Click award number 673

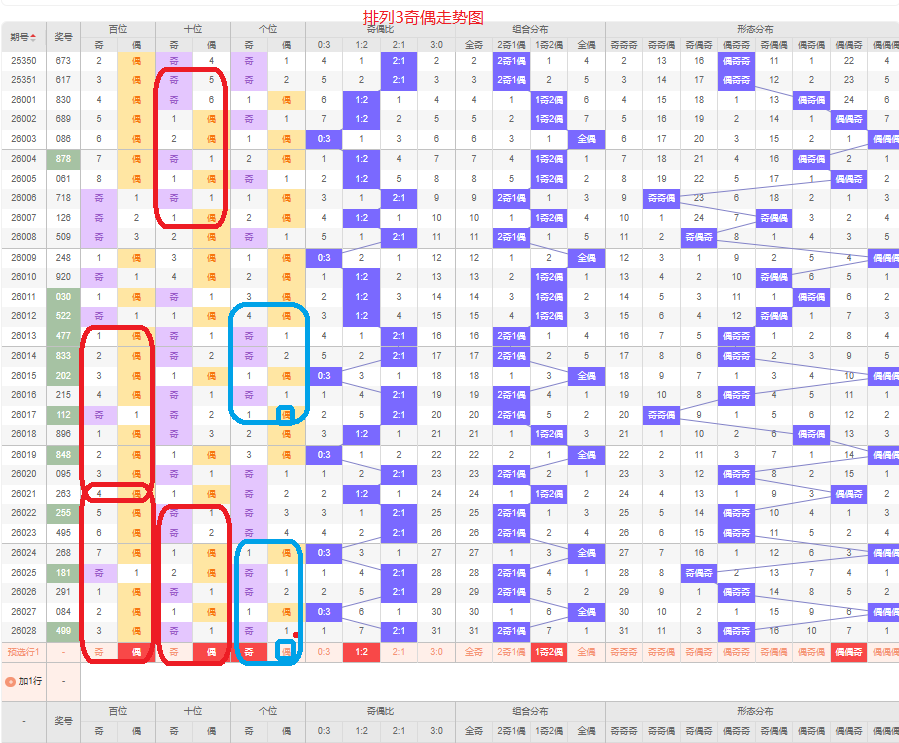click(x=63, y=61)
